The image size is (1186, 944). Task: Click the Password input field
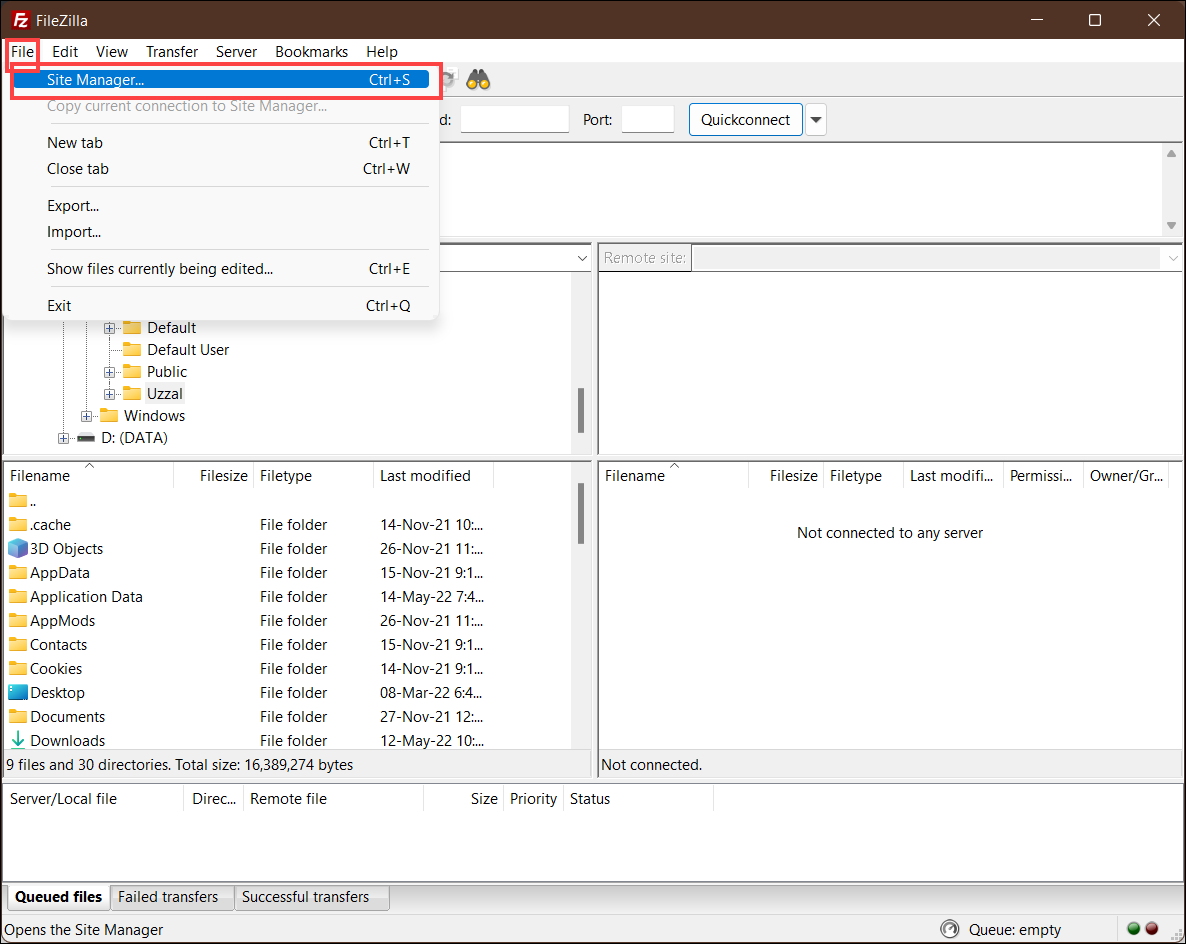point(514,120)
